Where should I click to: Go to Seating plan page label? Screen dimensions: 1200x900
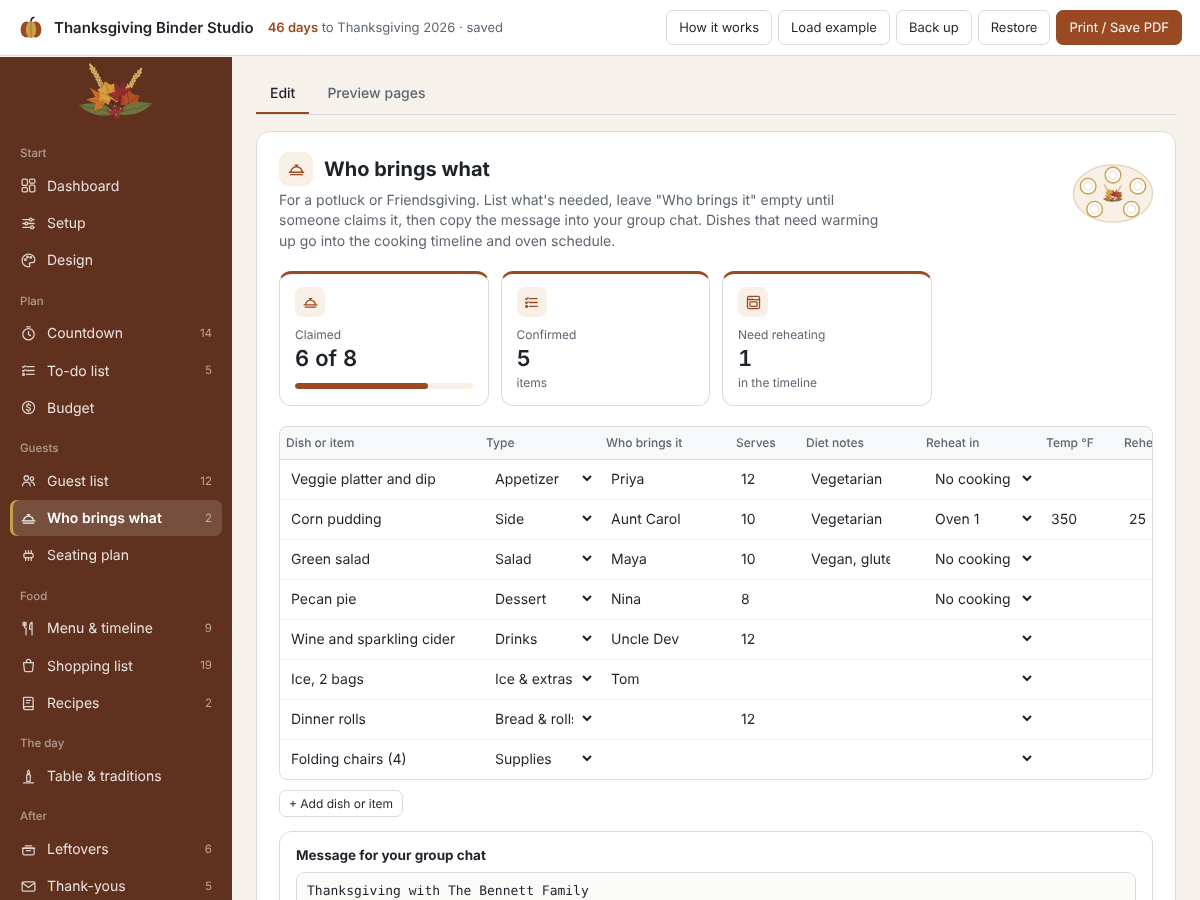click(x=88, y=555)
